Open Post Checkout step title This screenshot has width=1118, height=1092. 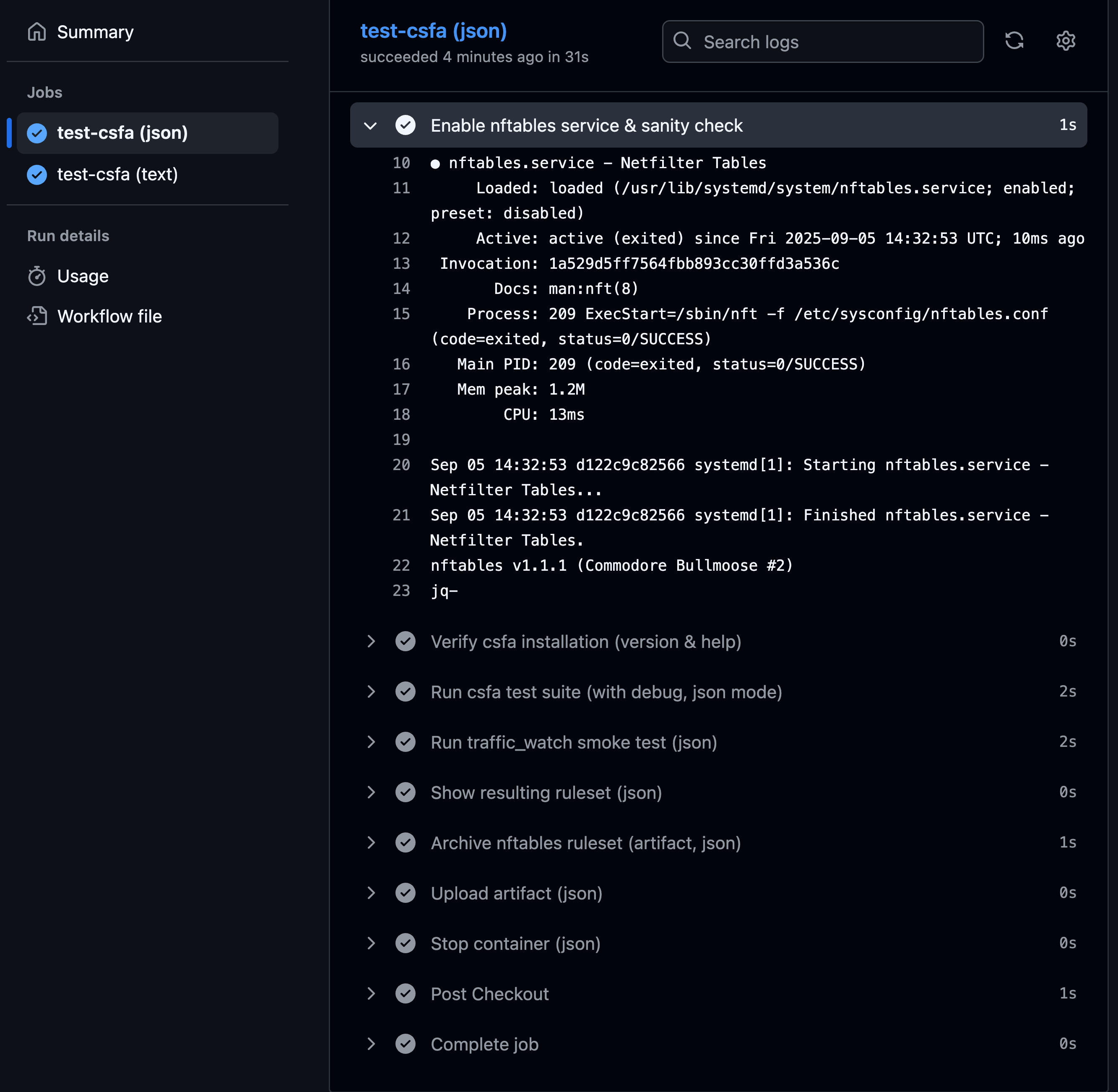(x=489, y=994)
